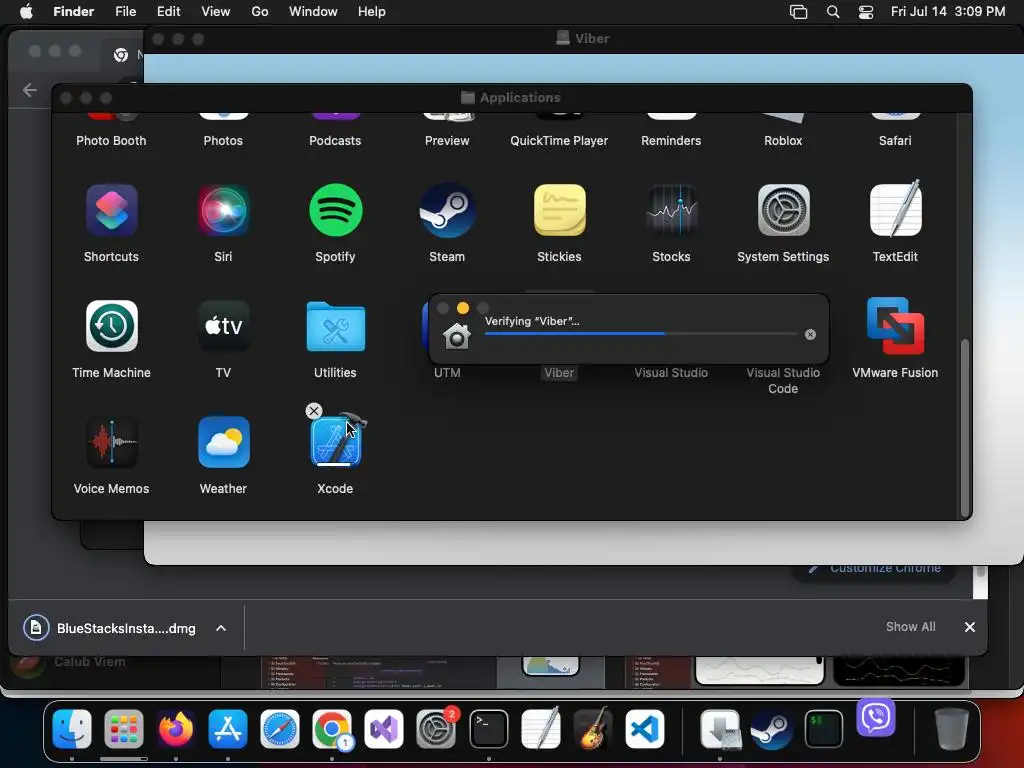Close the Chrome downloads bar
Image resolution: width=1024 pixels, height=768 pixels.
970,627
